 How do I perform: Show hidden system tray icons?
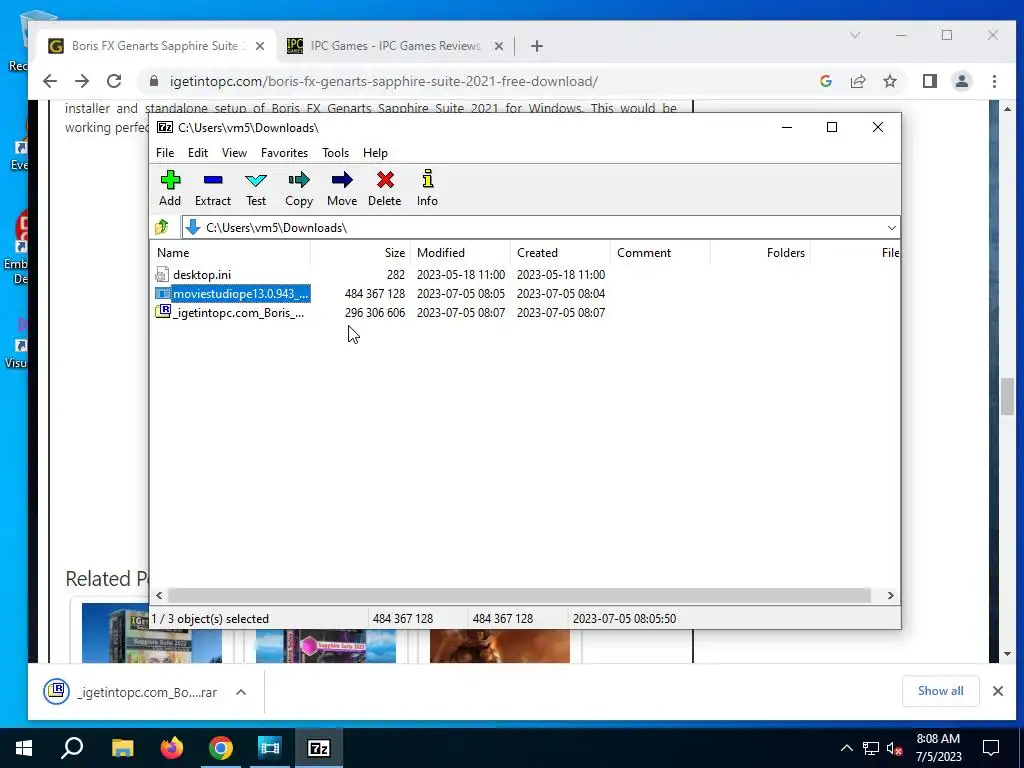846,748
